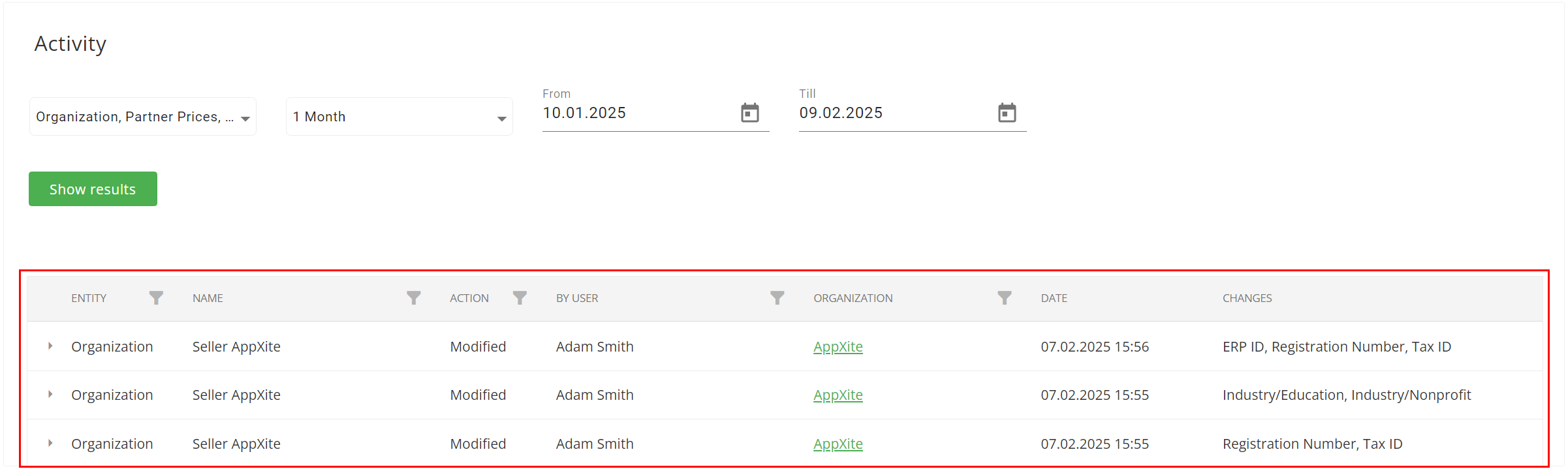This screenshot has height=469, width=1568.
Task: Open the From date calendar picker
Action: pos(749,113)
